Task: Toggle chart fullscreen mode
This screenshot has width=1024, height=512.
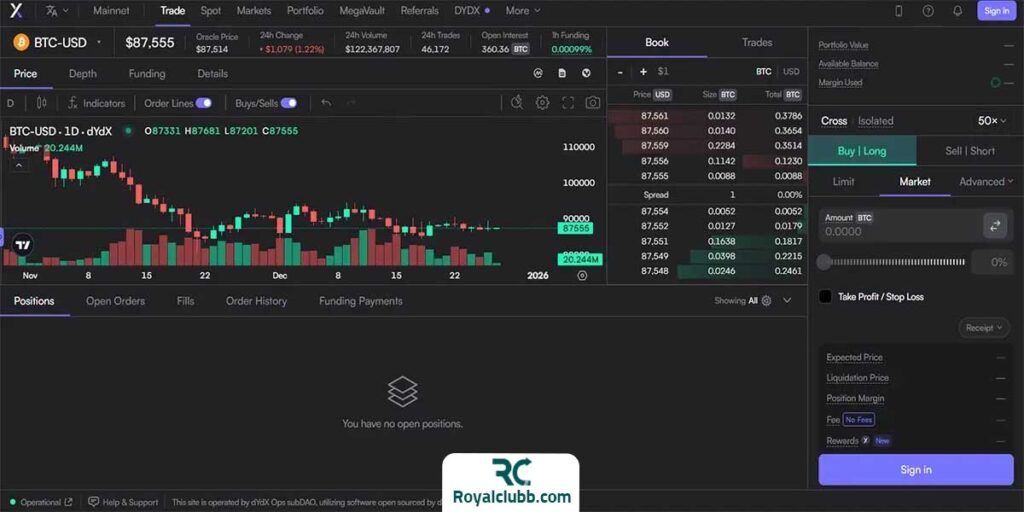Action: (568, 103)
